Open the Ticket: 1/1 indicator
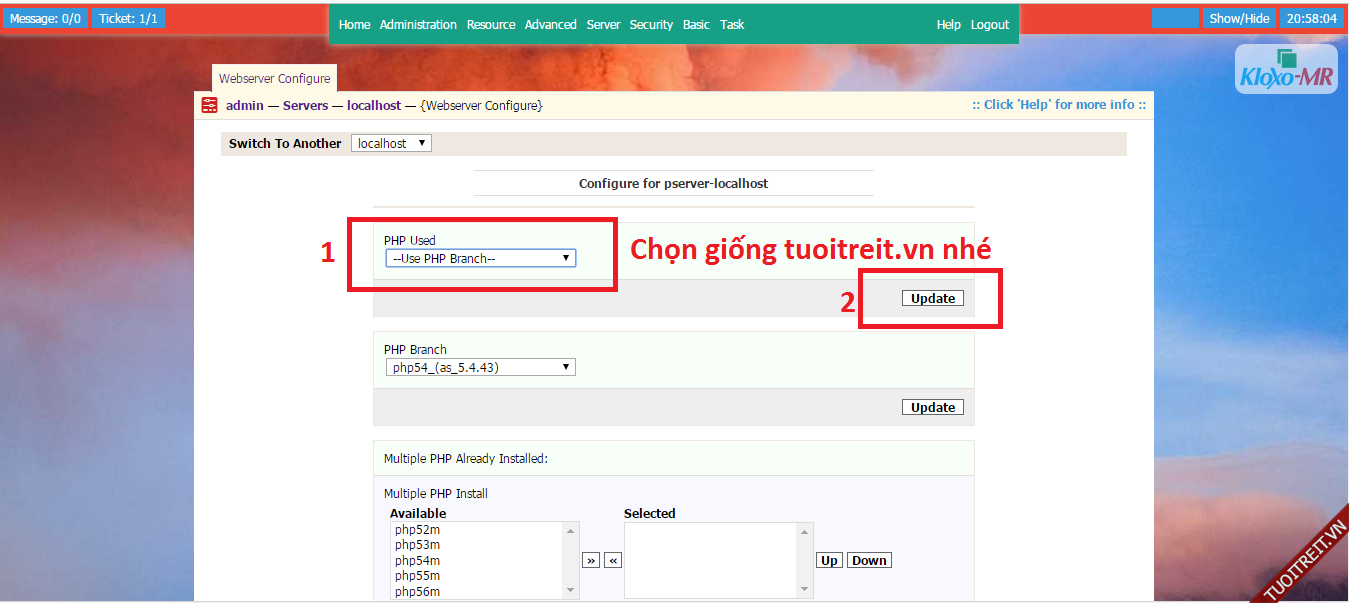This screenshot has height=603, width=1349. pos(128,18)
